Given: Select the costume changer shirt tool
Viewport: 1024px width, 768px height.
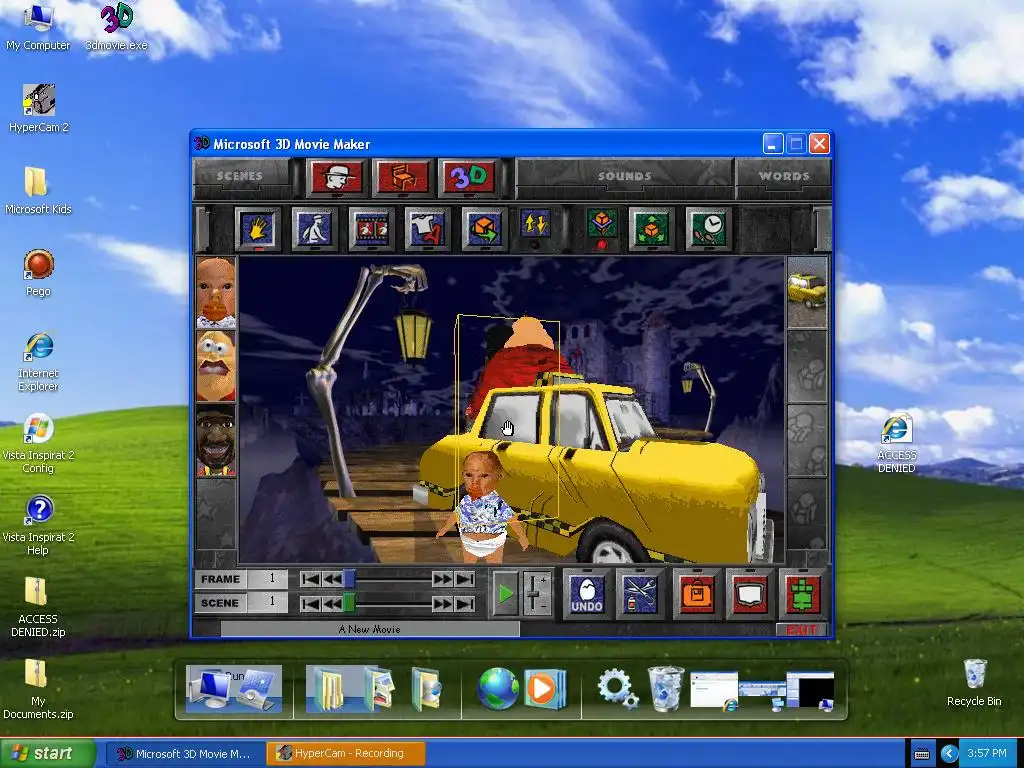Looking at the screenshot, I should pyautogui.click(x=427, y=229).
